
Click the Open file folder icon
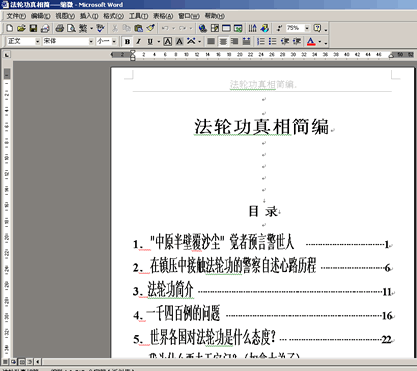pos(21,28)
